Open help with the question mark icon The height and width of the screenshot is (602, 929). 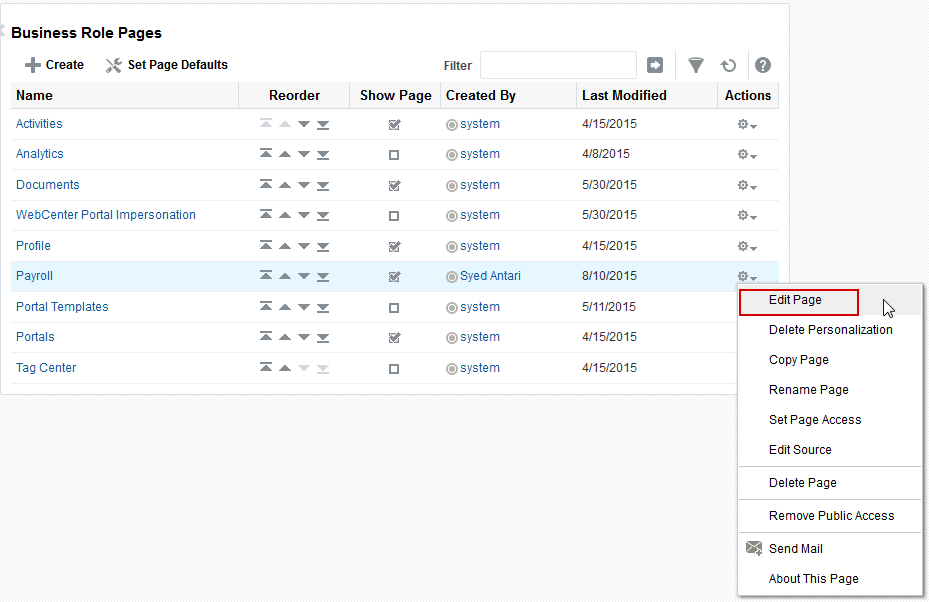click(762, 65)
